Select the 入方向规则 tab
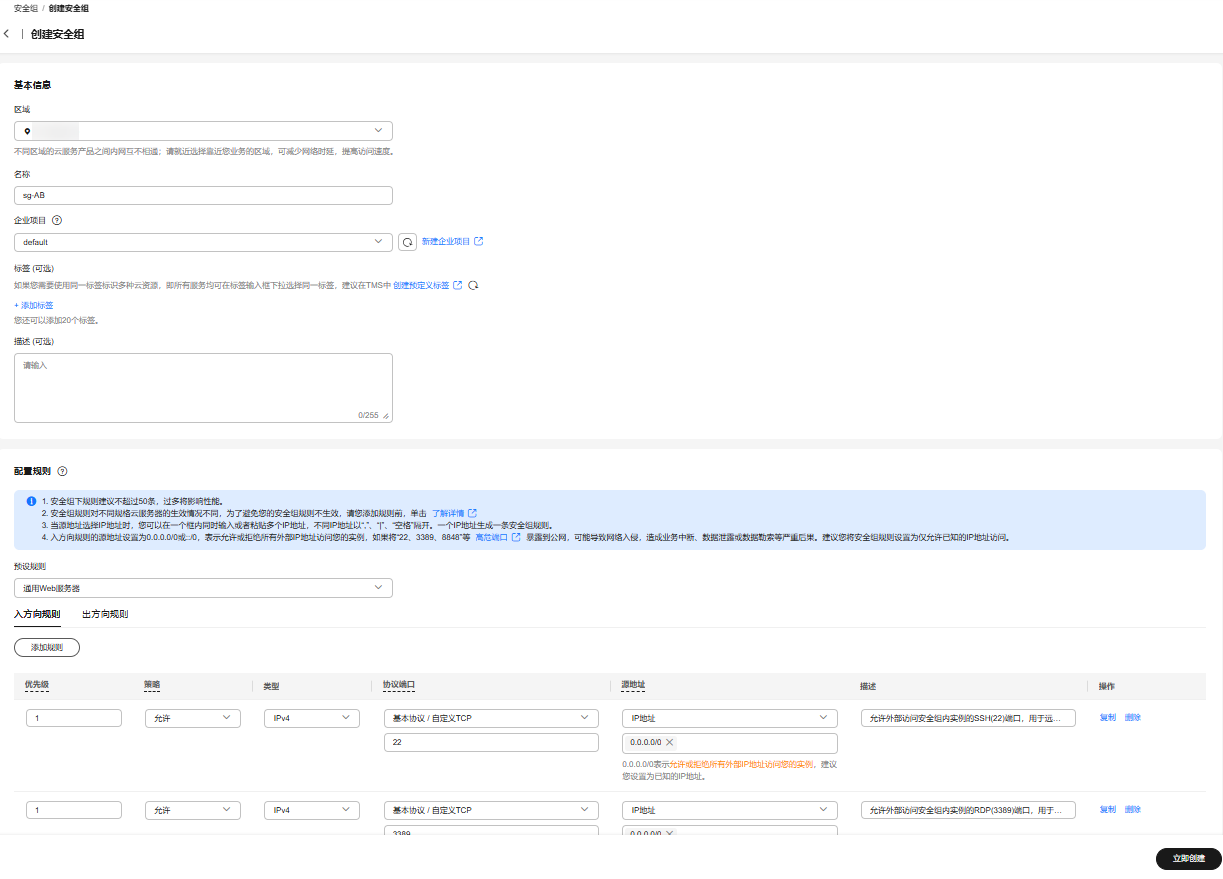 (37, 614)
